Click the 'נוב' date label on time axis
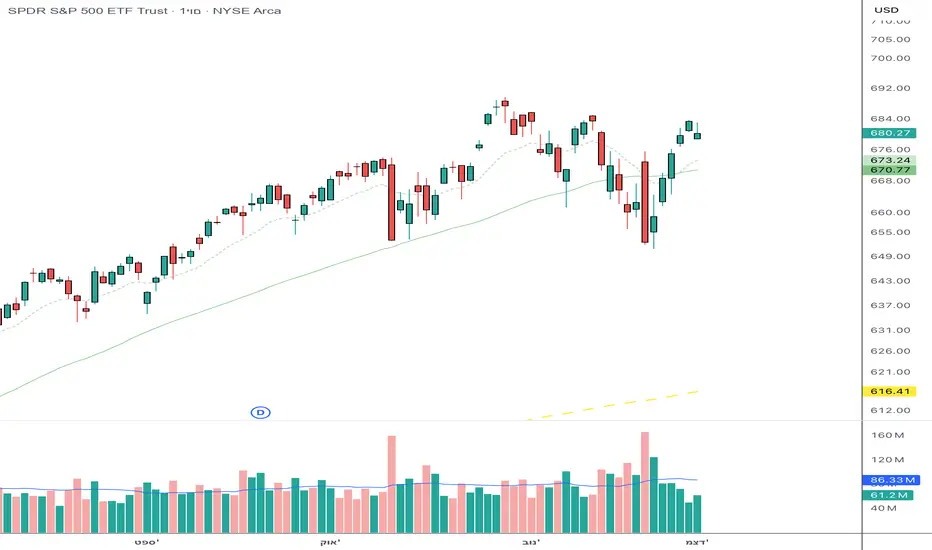This screenshot has height=550, width=932. pyautogui.click(x=531, y=541)
